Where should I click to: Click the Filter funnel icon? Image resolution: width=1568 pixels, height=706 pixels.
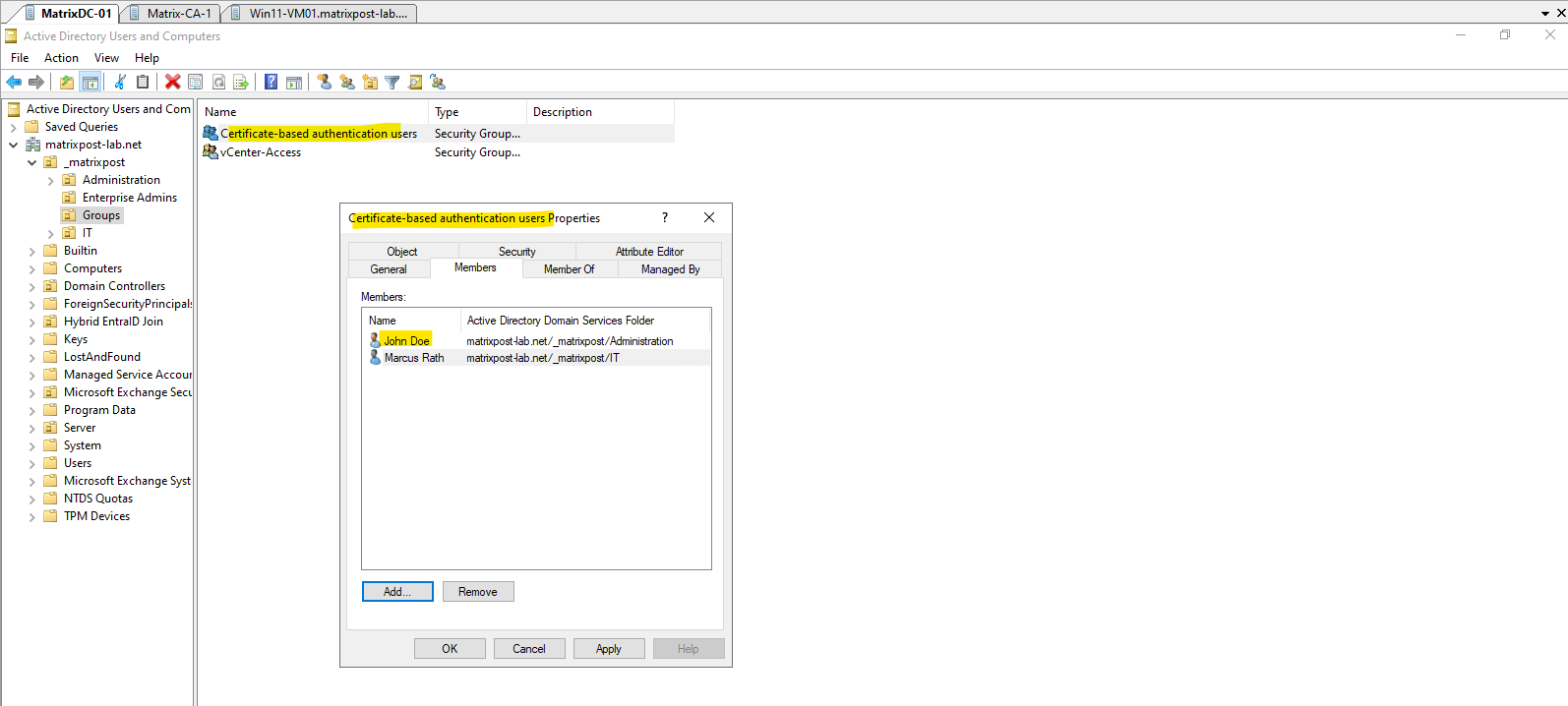[392, 82]
